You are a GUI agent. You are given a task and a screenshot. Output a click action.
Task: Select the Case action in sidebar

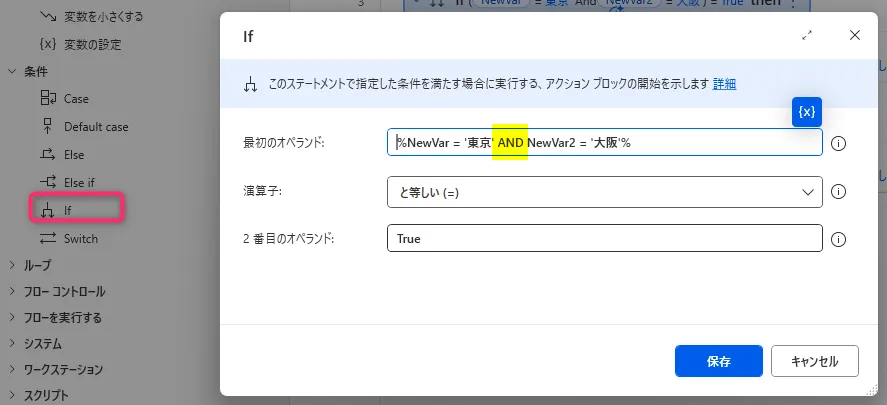coord(76,99)
